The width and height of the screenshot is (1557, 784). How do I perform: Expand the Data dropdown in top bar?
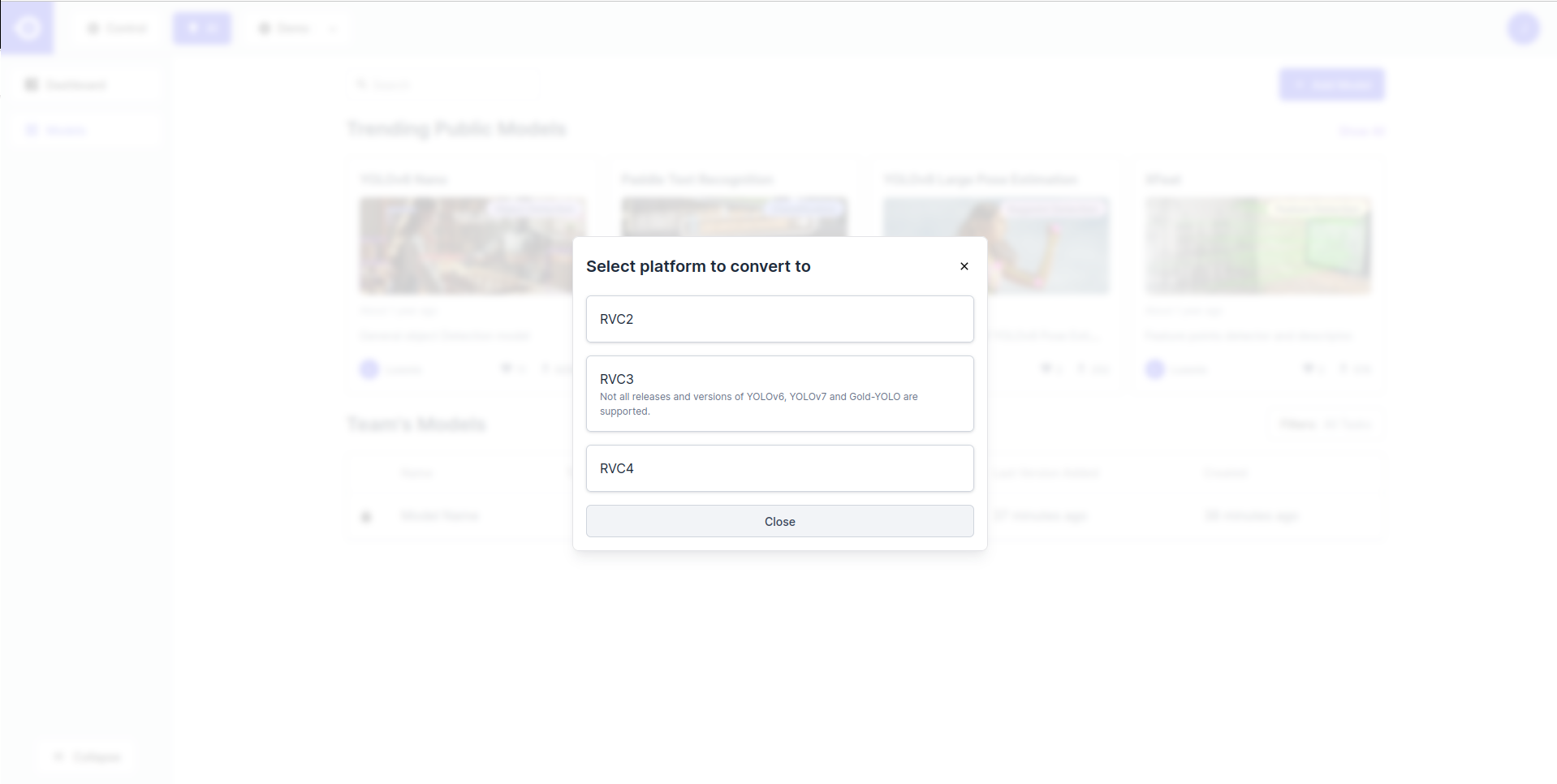click(296, 28)
